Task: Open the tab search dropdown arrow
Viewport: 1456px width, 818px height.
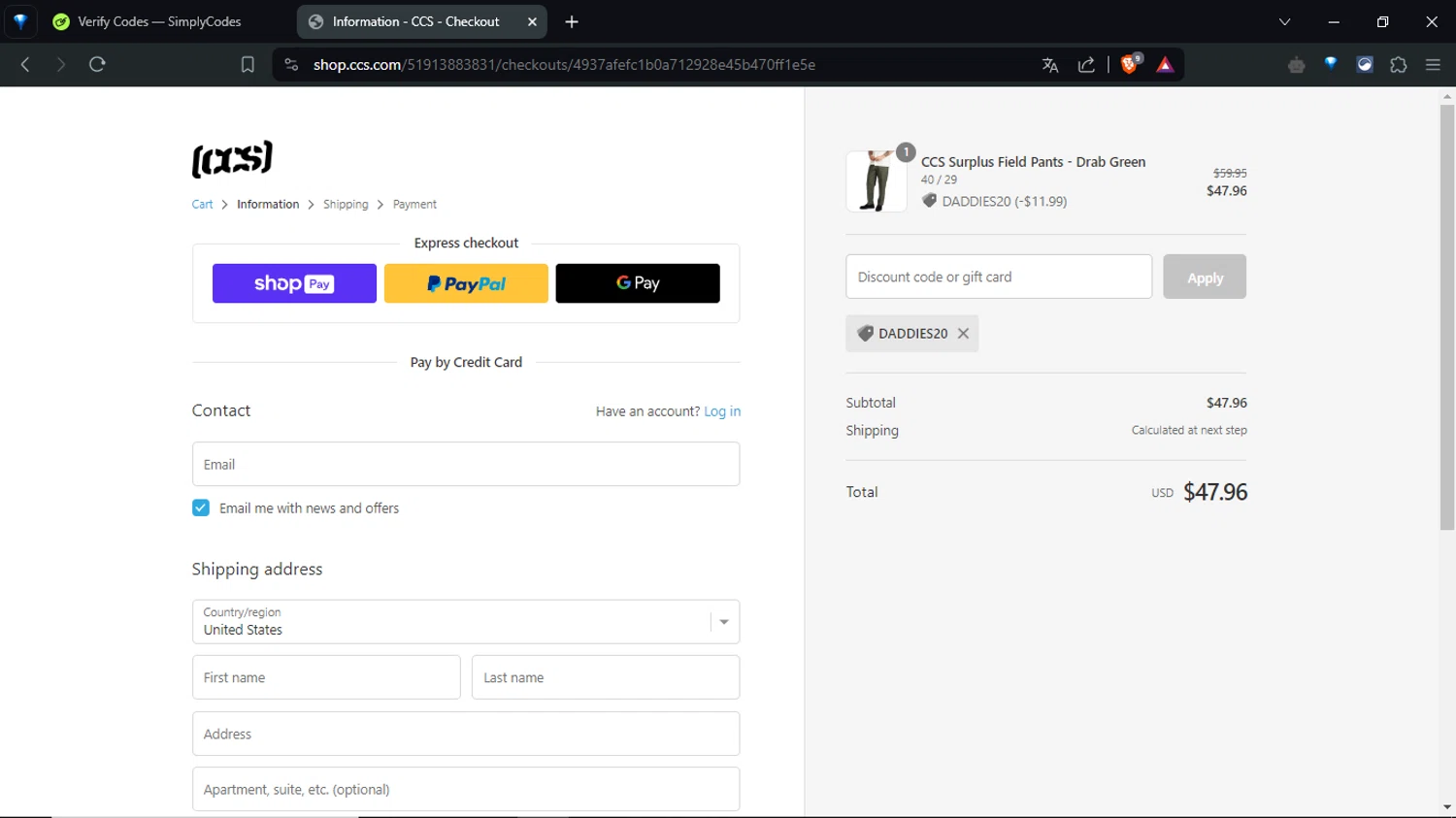Action: click(1284, 21)
